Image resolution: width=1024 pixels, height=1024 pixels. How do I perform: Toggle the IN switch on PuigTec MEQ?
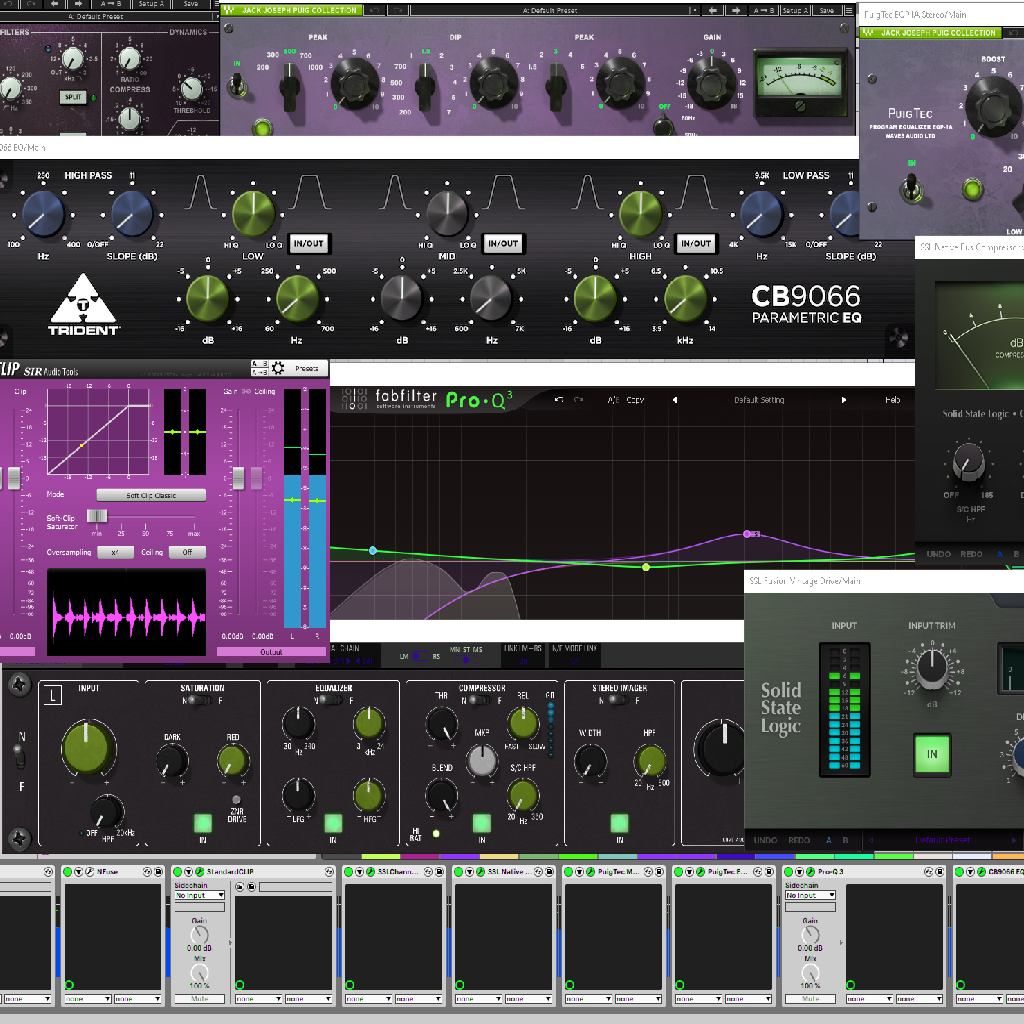(x=238, y=84)
